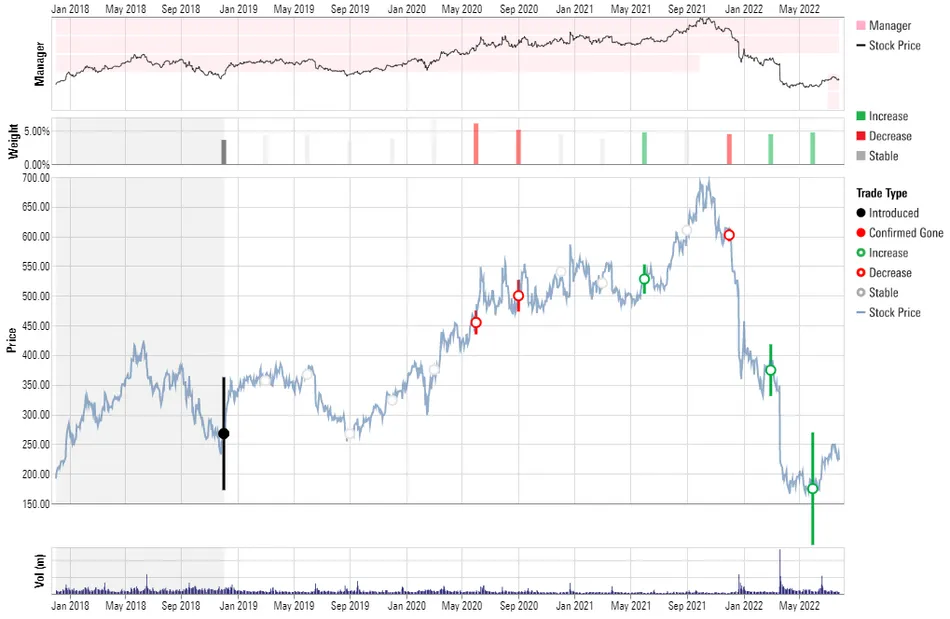The height and width of the screenshot is (619, 950).
Task: Click the red marker near price 600
Action: coord(729,235)
